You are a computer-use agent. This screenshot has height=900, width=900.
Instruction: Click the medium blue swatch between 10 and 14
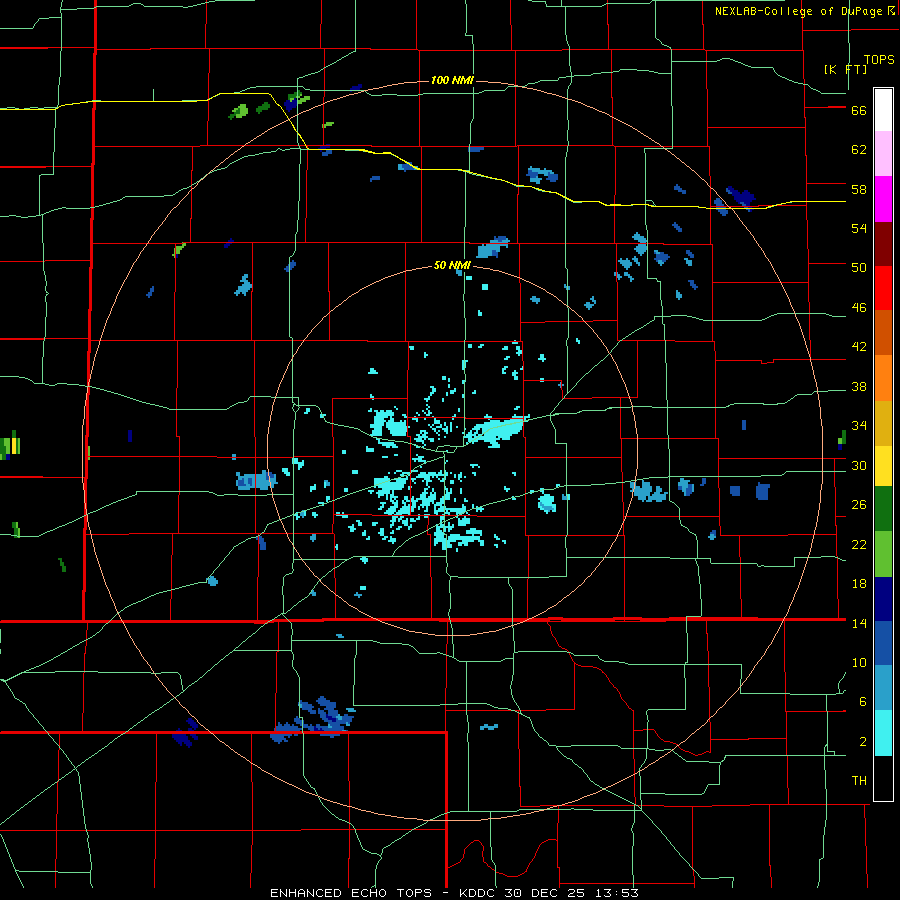(883, 643)
